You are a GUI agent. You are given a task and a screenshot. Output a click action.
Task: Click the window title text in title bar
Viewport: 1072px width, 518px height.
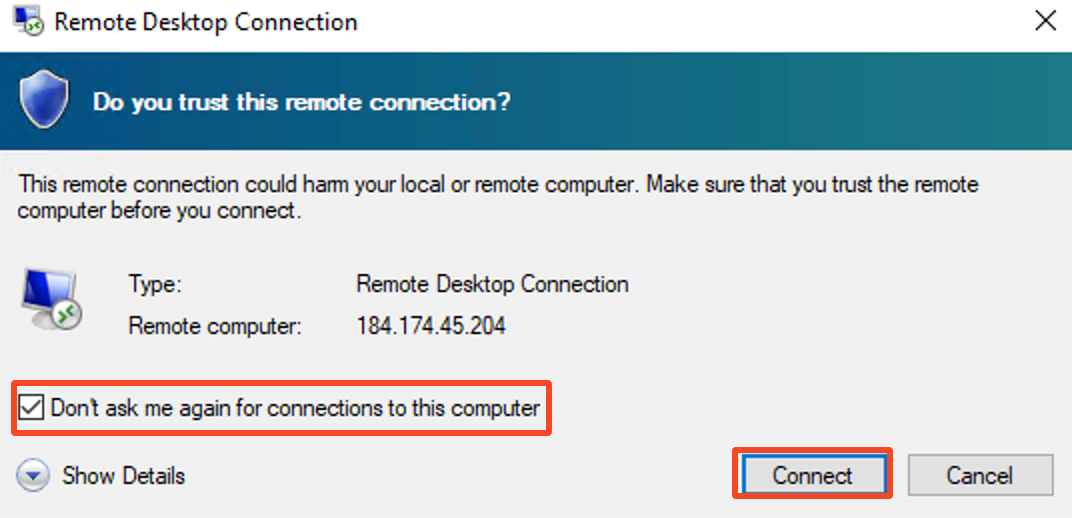pyautogui.click(x=205, y=21)
